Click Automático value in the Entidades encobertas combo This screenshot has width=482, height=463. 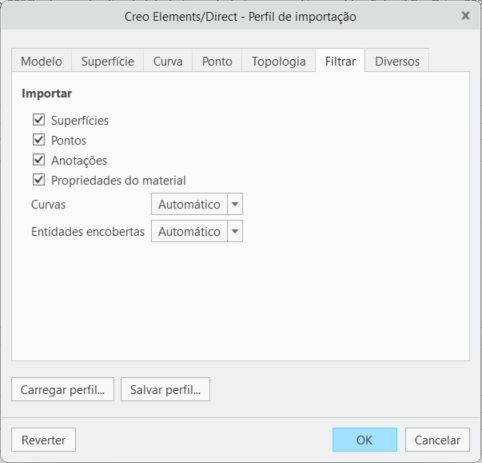[189, 231]
